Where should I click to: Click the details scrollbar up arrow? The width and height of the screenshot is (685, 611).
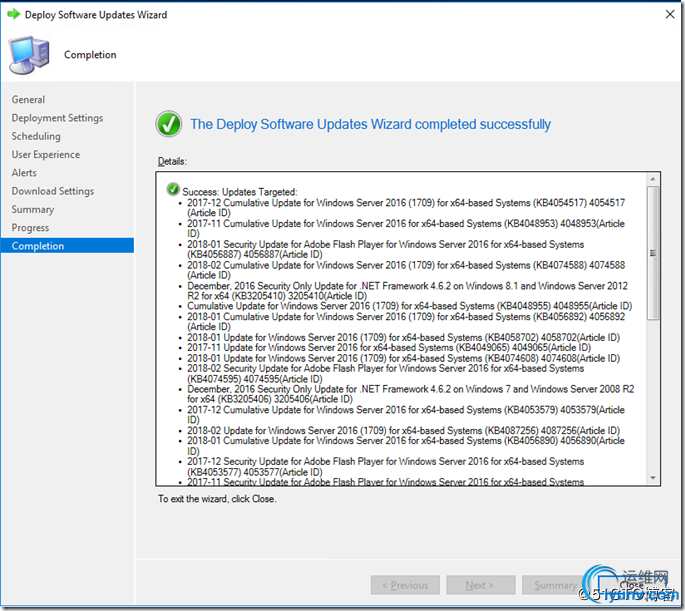pos(653,179)
